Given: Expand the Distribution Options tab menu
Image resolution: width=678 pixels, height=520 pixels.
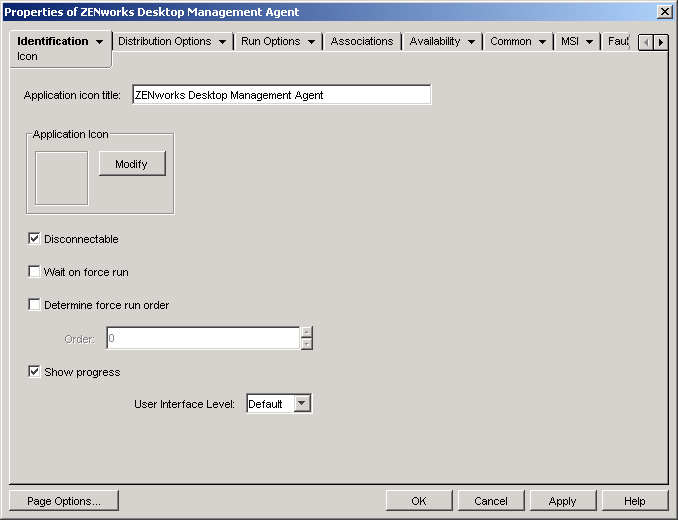Looking at the screenshot, I should [x=222, y=42].
